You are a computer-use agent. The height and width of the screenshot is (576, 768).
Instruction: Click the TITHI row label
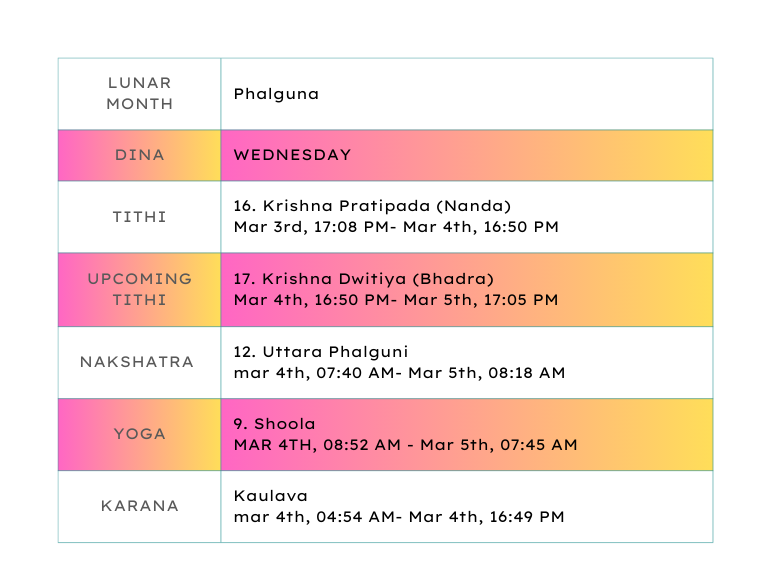139,217
